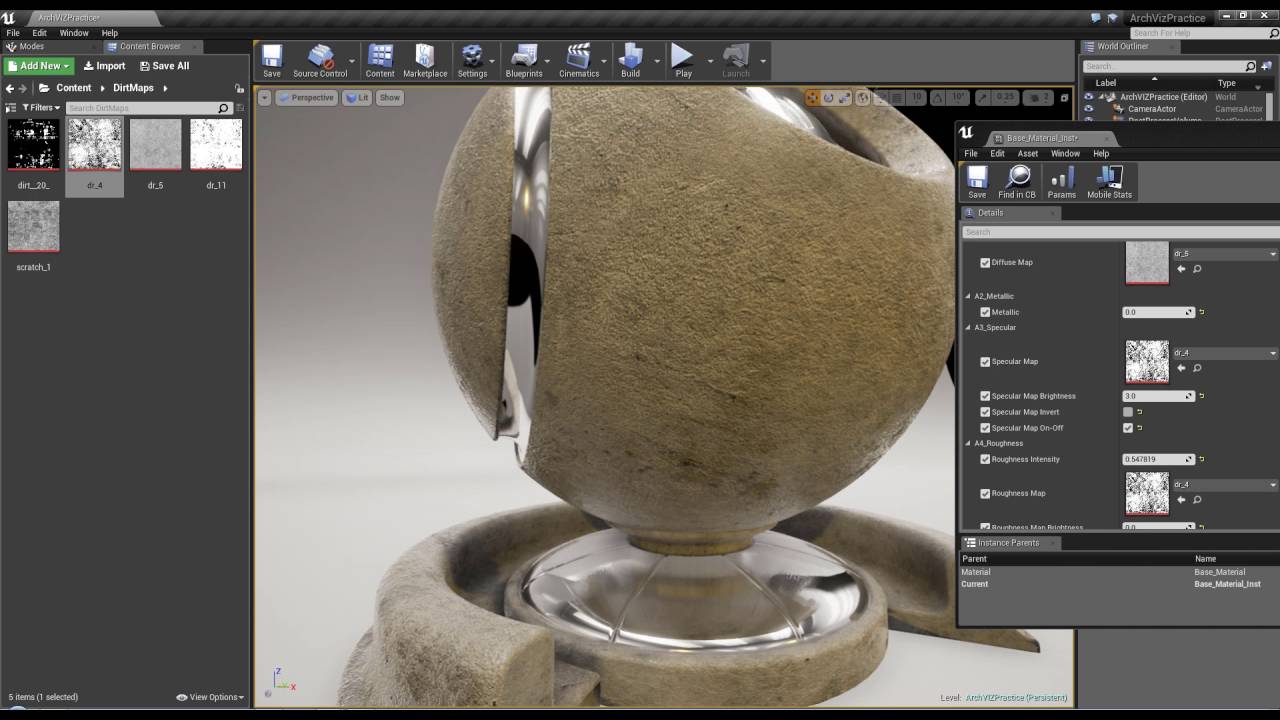This screenshot has width=1280, height=720.
Task: Click Find in CB in material editor
Action: tap(1017, 182)
